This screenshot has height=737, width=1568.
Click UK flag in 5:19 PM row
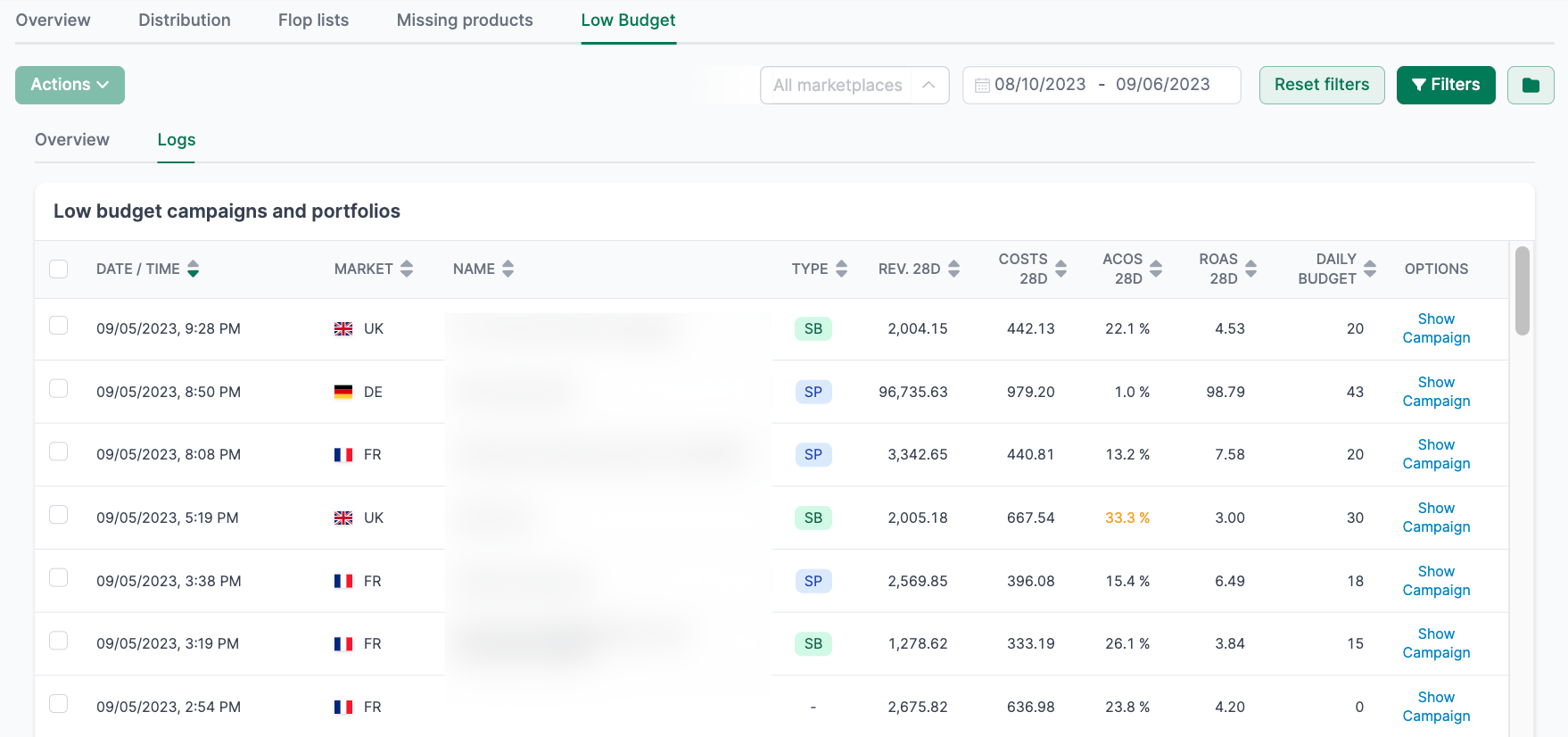point(343,518)
